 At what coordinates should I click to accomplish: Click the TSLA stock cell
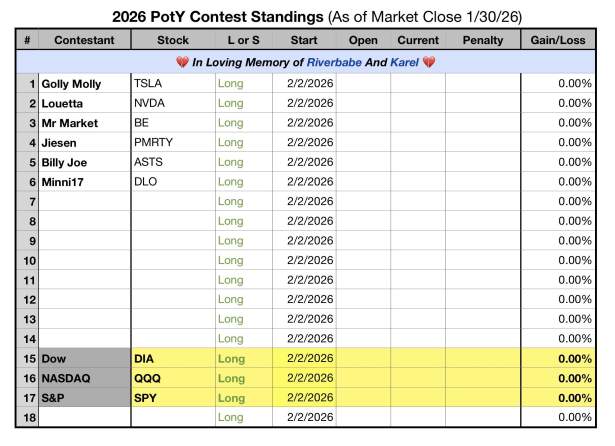172,84
